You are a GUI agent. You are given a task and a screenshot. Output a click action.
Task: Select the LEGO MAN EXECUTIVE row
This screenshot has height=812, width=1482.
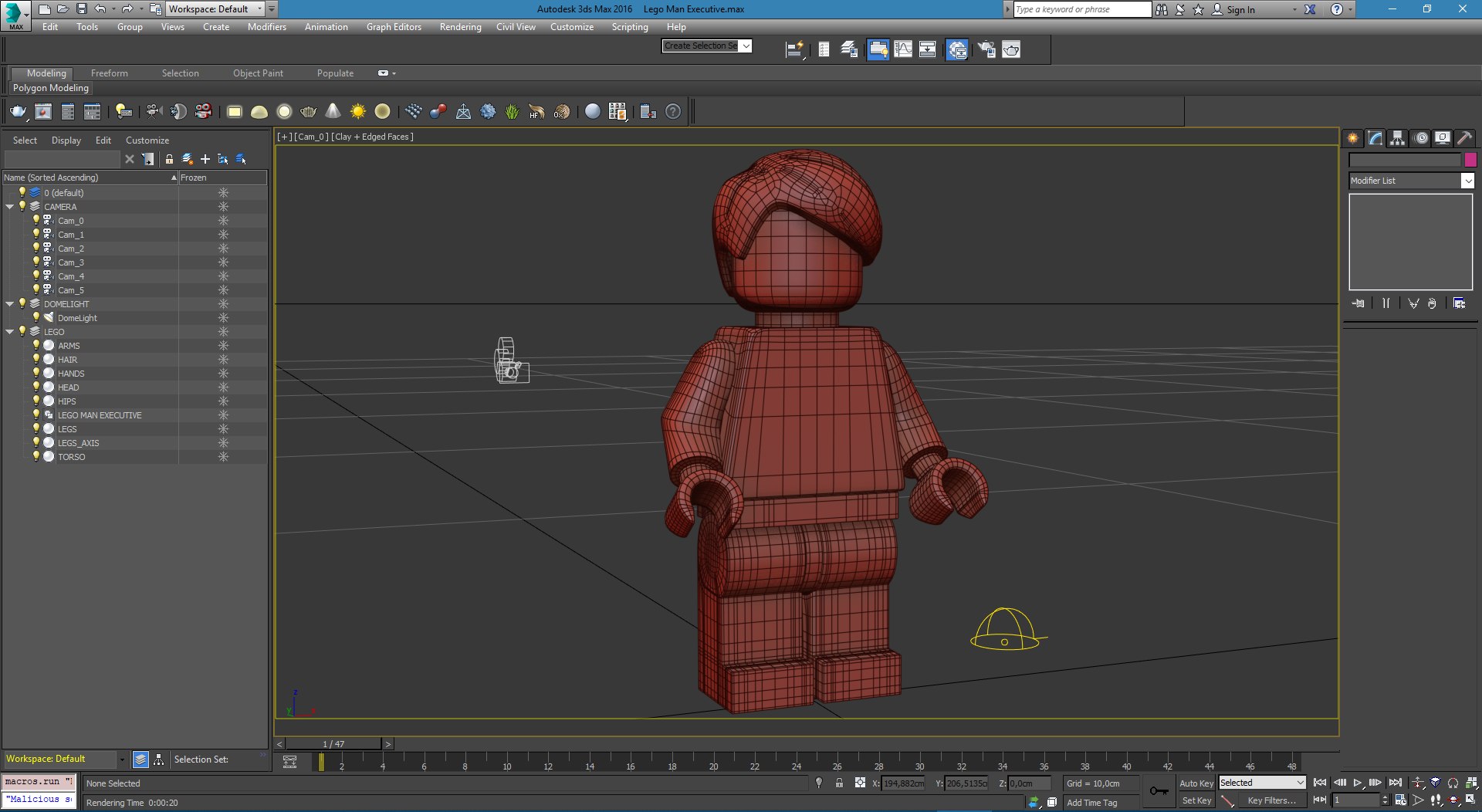coord(100,415)
